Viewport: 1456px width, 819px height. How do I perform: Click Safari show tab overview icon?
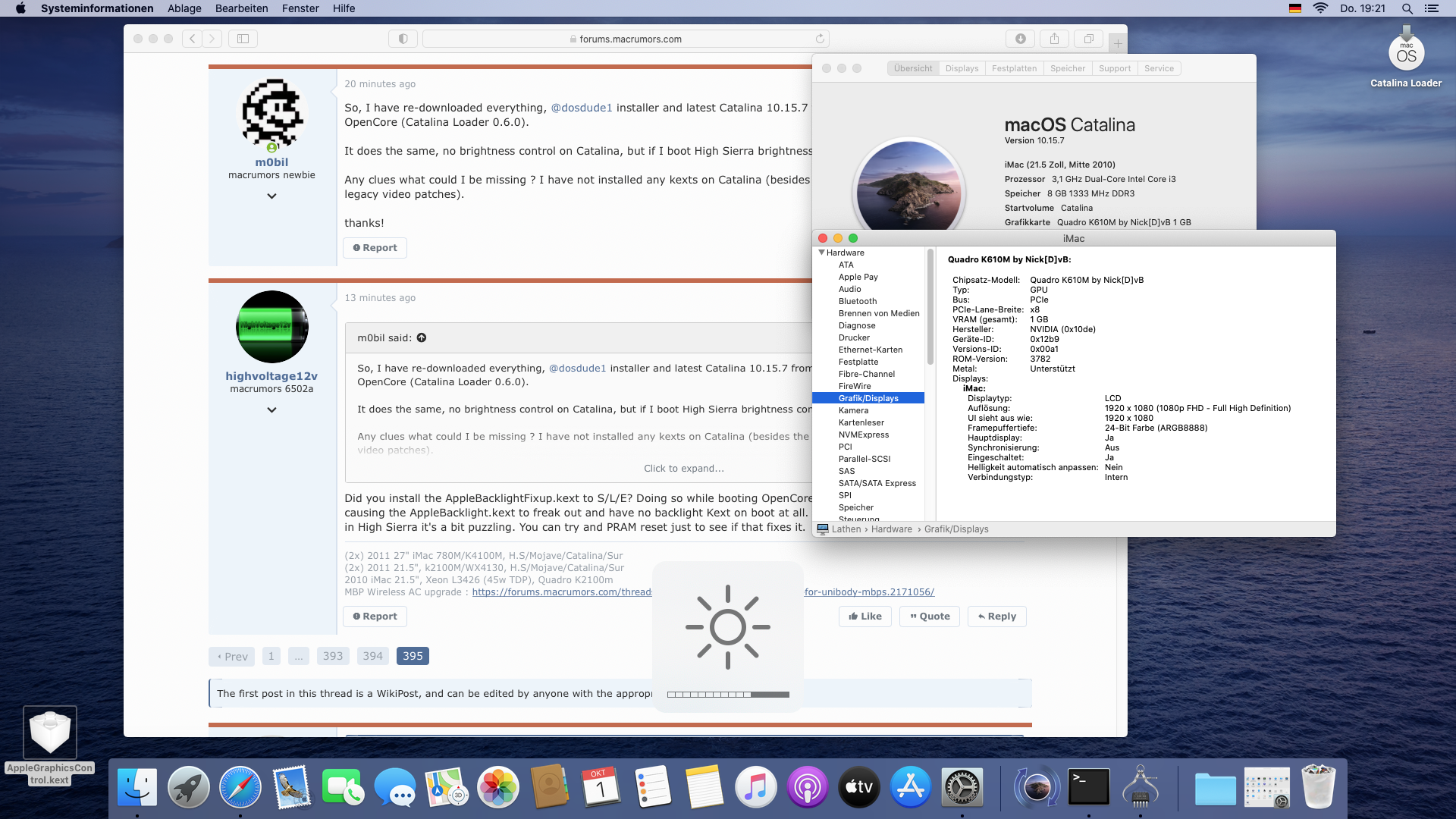coord(1088,39)
